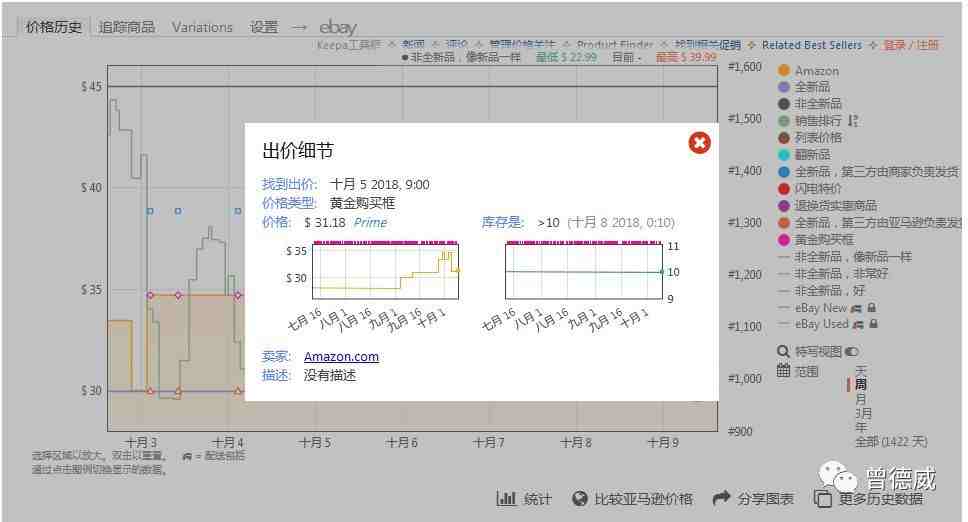Screen dimensions: 968x522
Task: Click the price mini-chart in the popup
Action: [386, 271]
